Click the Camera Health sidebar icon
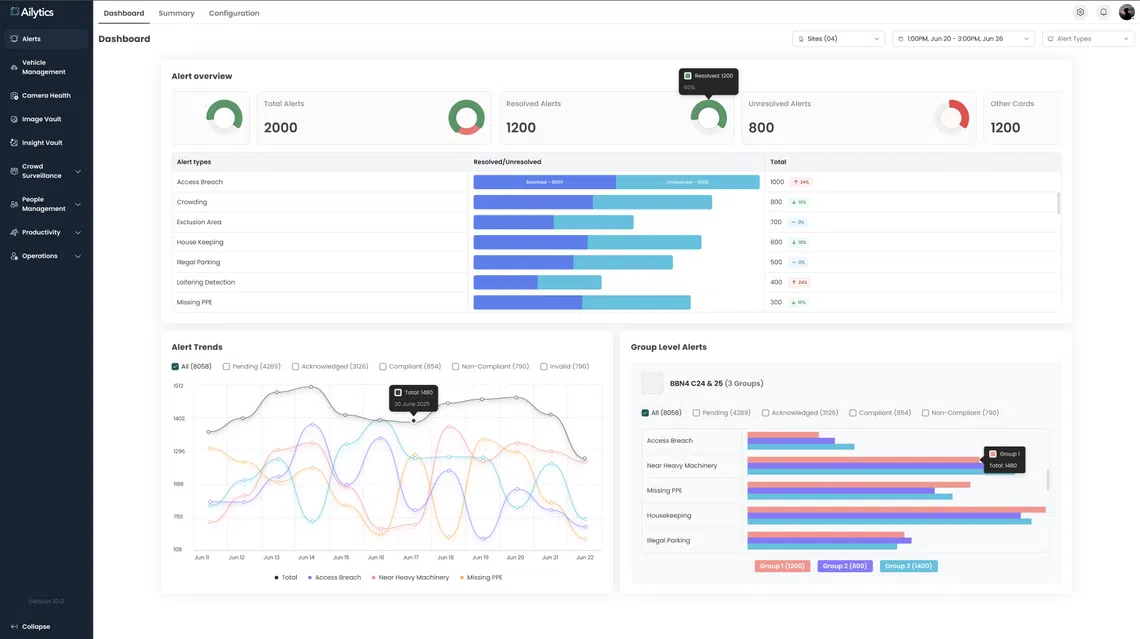The height and width of the screenshot is (639, 1140). click(14, 96)
